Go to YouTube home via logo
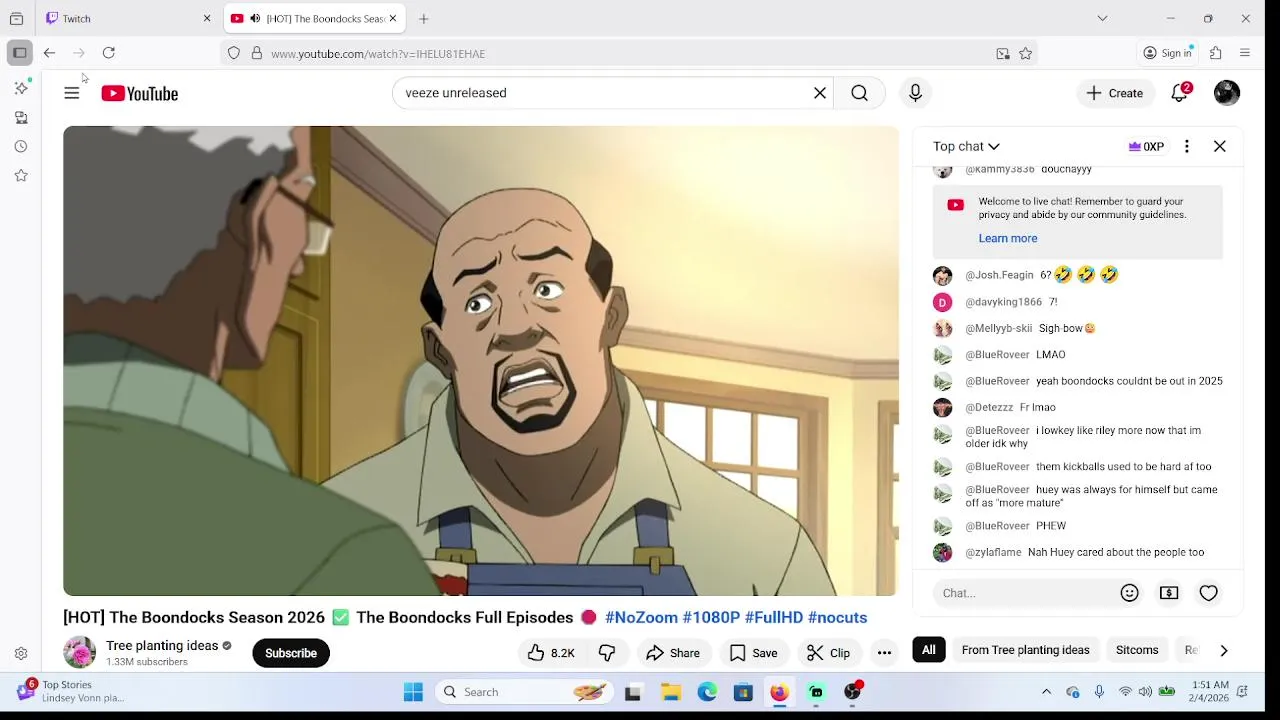The height and width of the screenshot is (720, 1280). tap(139, 93)
